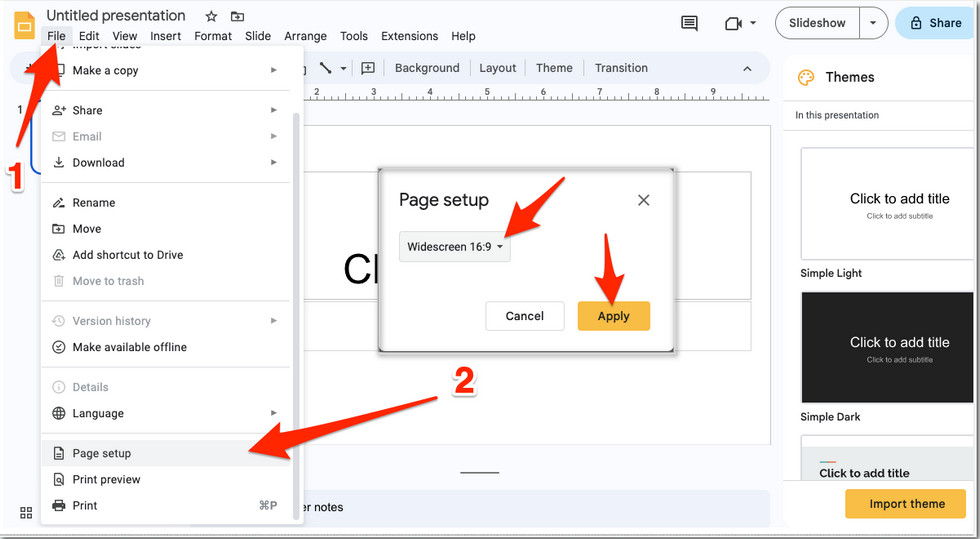Open the Edit menu

click(x=89, y=36)
